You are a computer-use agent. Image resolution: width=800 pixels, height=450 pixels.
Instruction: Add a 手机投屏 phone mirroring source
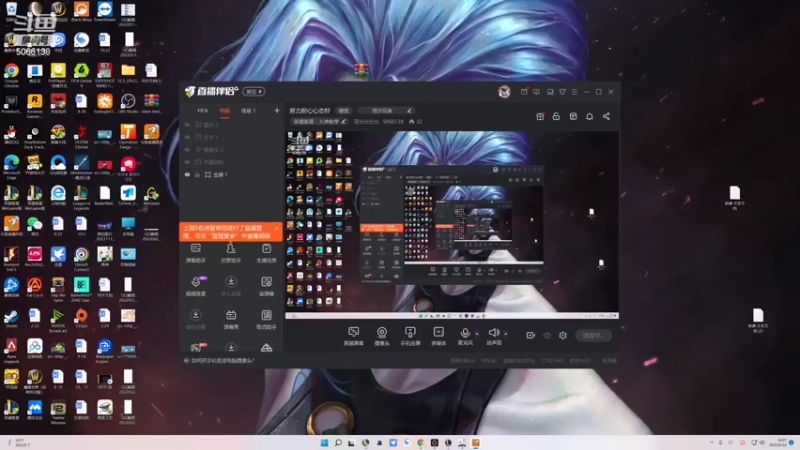410,336
